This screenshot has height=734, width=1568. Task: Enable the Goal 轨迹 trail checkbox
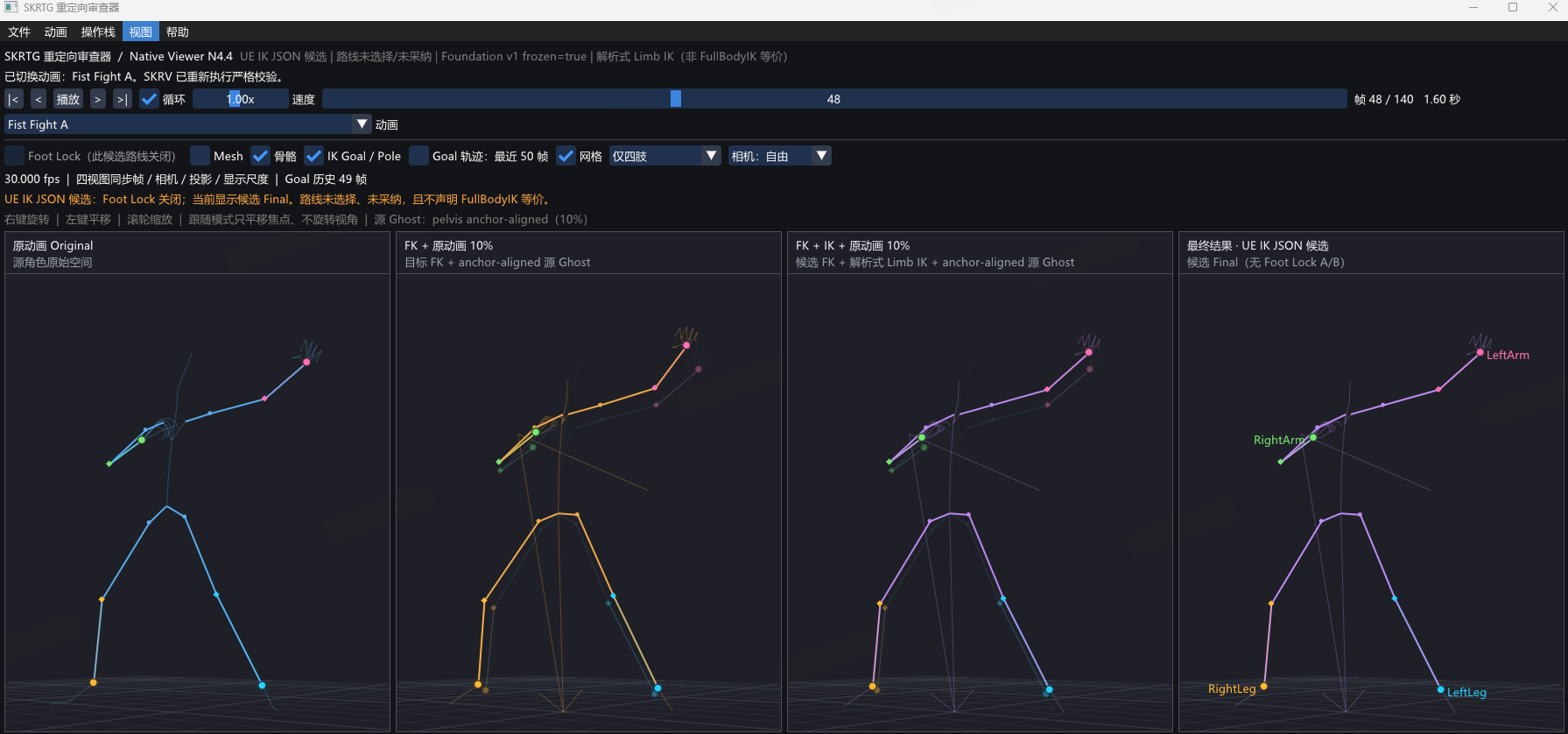[418, 156]
